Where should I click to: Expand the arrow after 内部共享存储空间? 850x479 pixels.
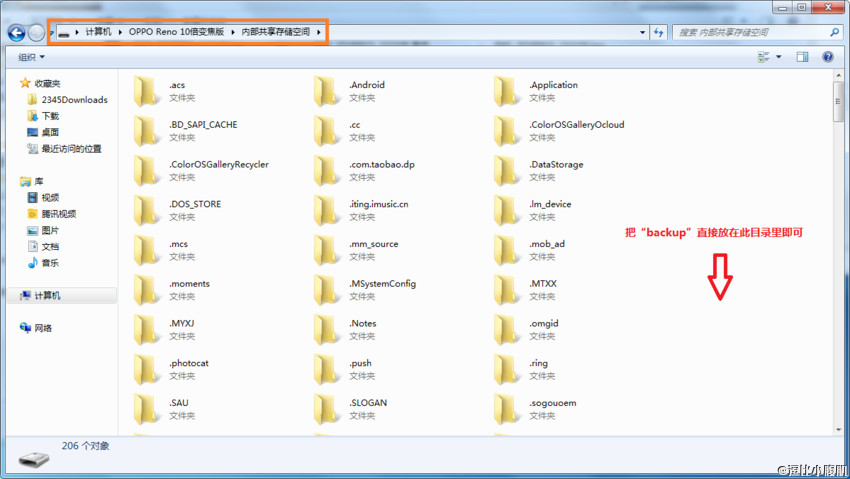tap(319, 32)
